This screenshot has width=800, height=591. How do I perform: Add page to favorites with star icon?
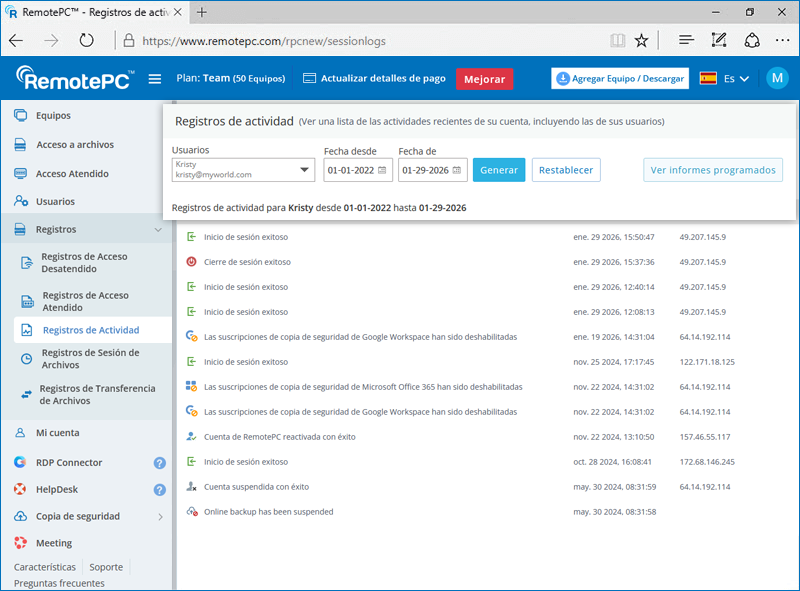click(641, 41)
